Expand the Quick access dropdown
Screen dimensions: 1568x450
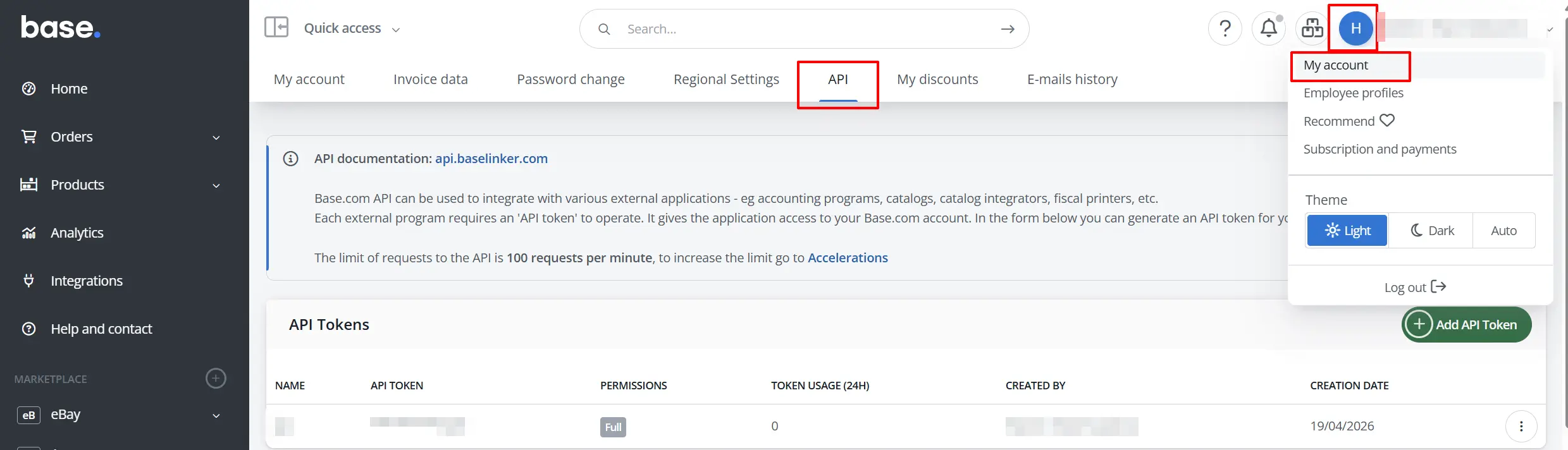[352, 28]
